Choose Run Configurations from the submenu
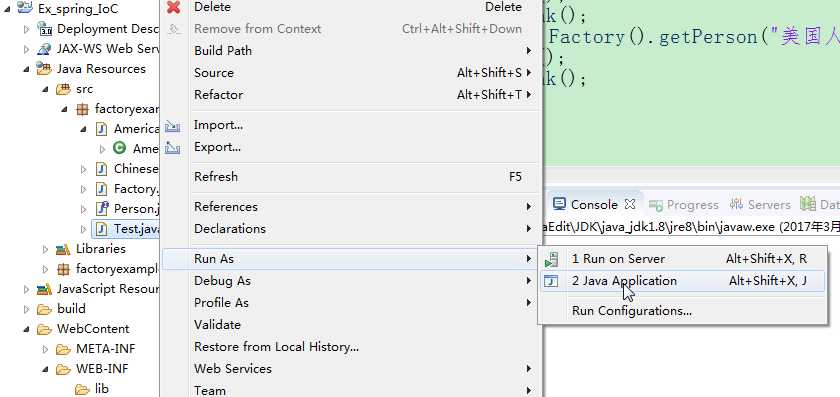The image size is (840, 397). click(x=682, y=311)
